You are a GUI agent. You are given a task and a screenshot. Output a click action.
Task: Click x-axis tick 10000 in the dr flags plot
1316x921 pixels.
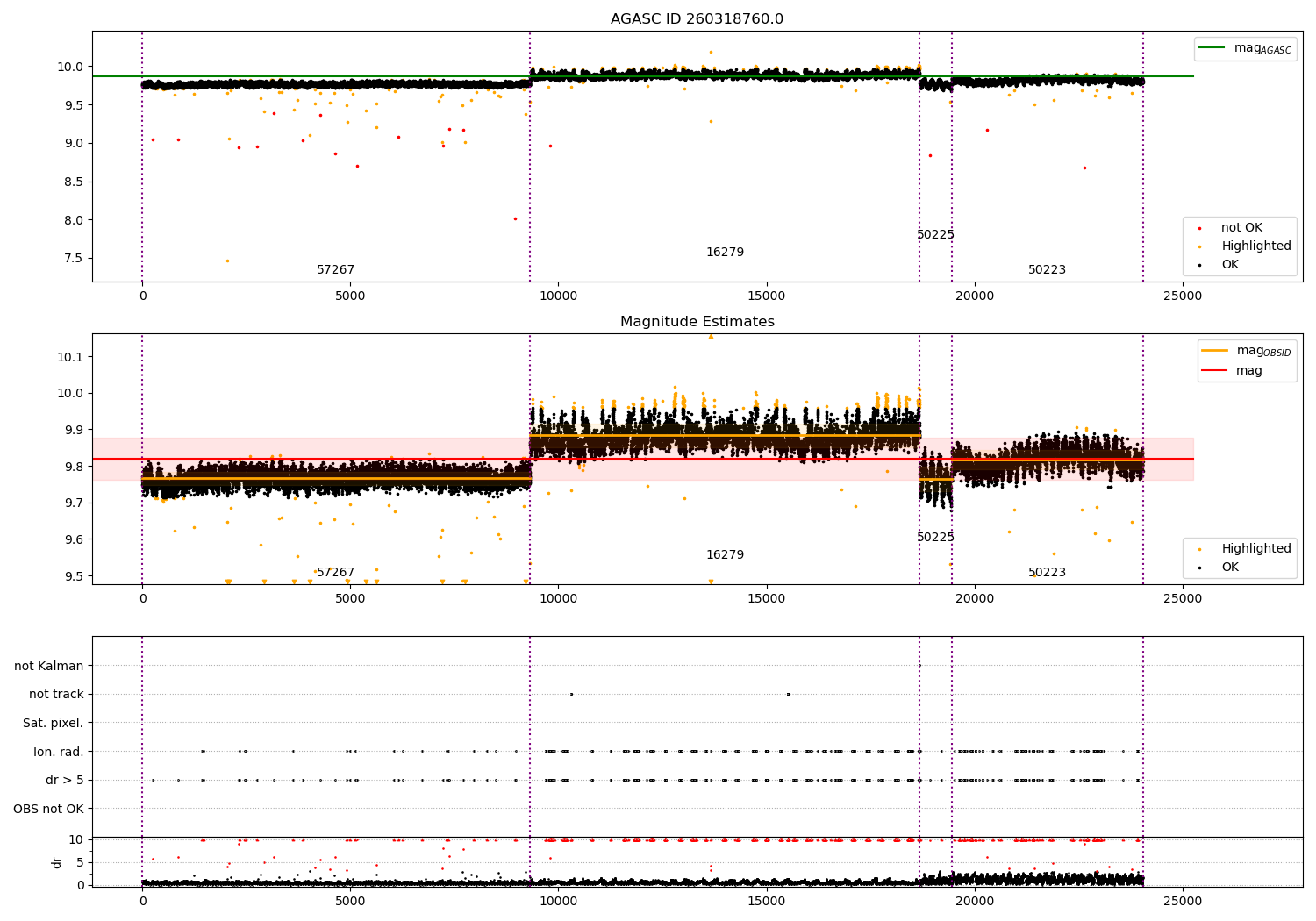[x=558, y=900]
